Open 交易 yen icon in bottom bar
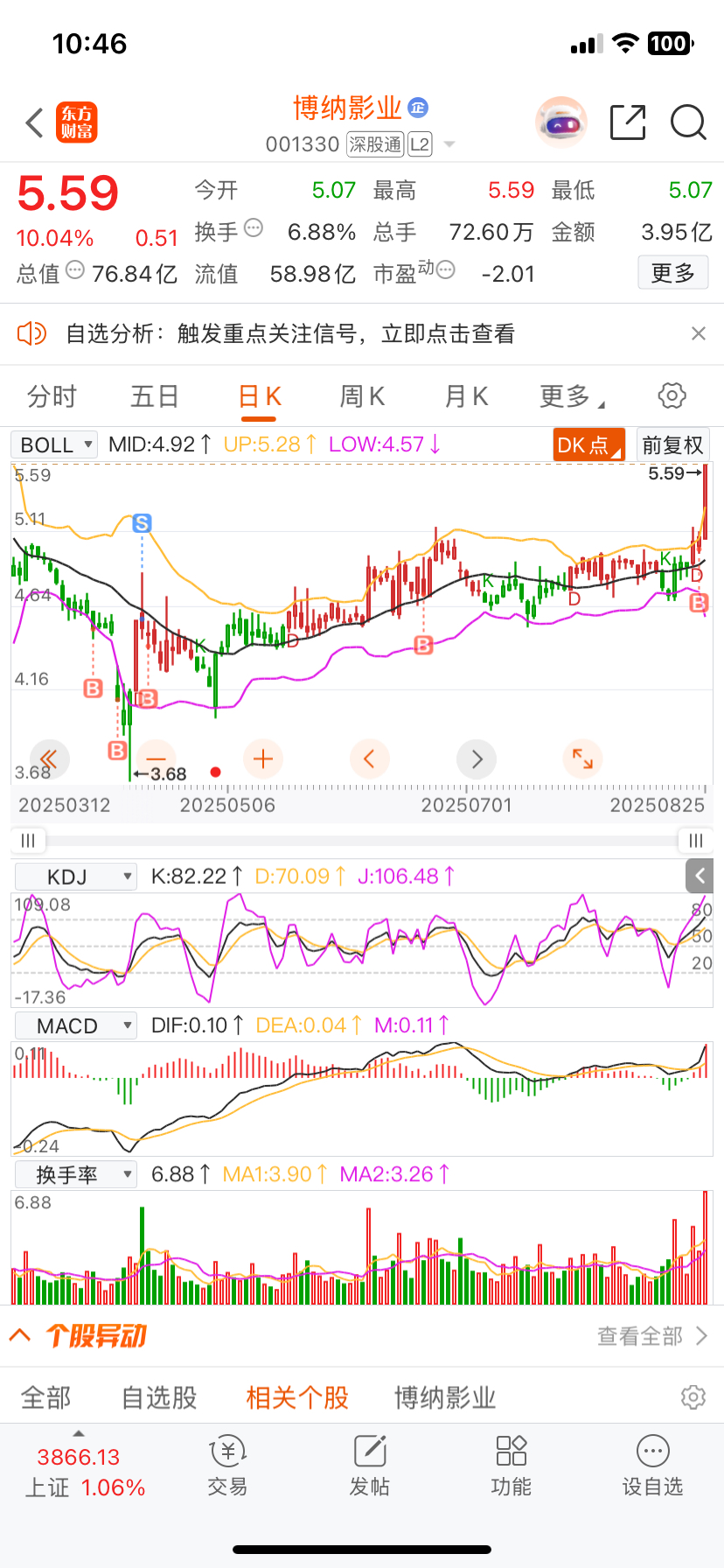 click(227, 1452)
